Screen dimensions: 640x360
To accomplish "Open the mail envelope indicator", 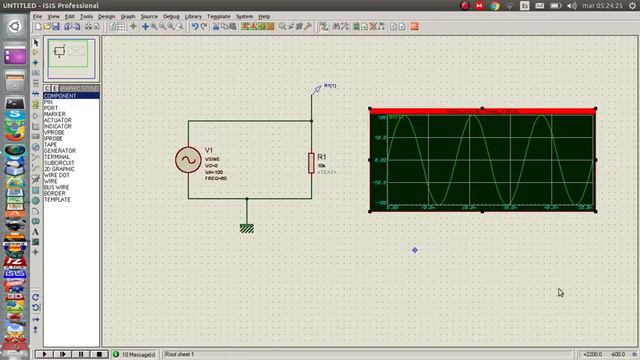I will [x=540, y=6].
